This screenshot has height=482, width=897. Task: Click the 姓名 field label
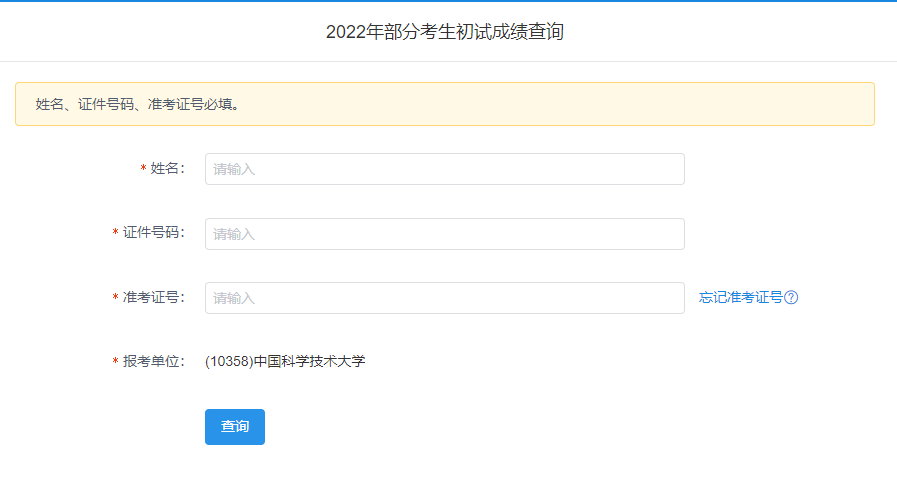point(167,168)
